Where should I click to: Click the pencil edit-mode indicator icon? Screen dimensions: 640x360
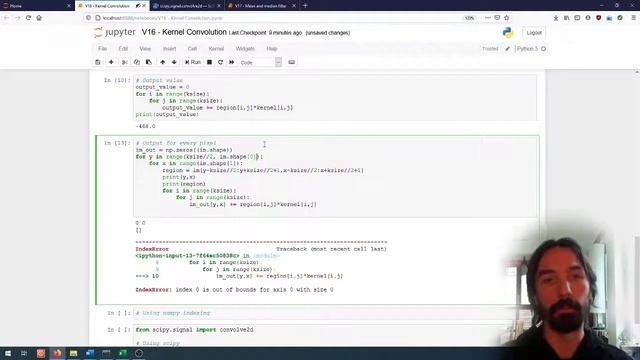click(507, 49)
